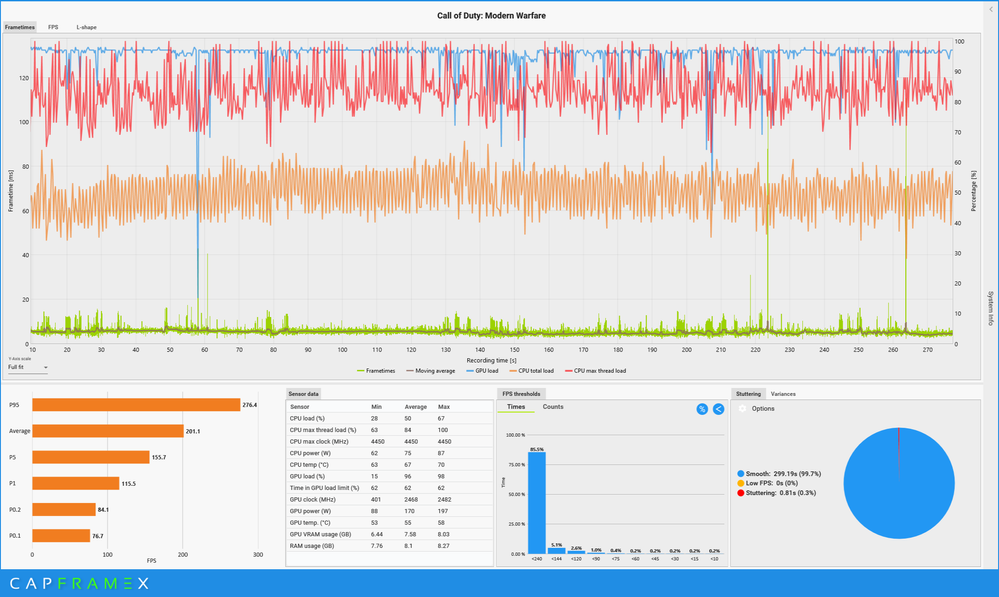Select the GPU load (%) sensor row
999x597 pixels.
[389, 476]
